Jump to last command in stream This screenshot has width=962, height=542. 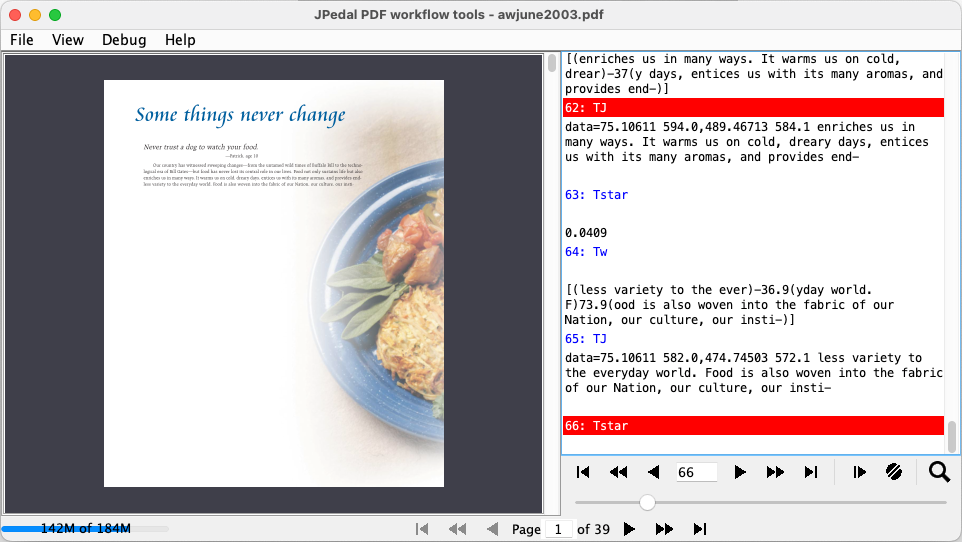(811, 472)
